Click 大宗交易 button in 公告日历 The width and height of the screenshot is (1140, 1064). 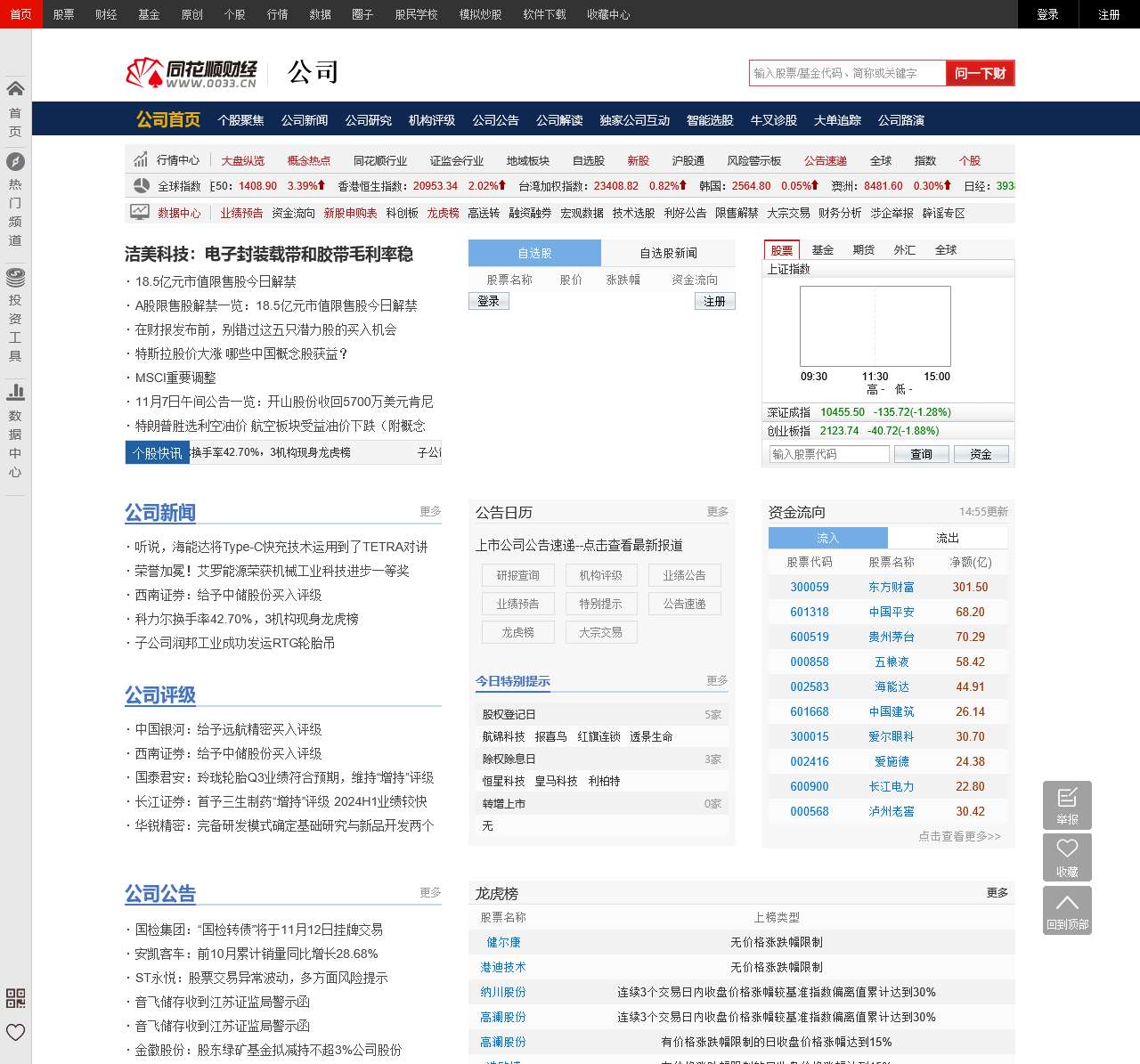(601, 632)
